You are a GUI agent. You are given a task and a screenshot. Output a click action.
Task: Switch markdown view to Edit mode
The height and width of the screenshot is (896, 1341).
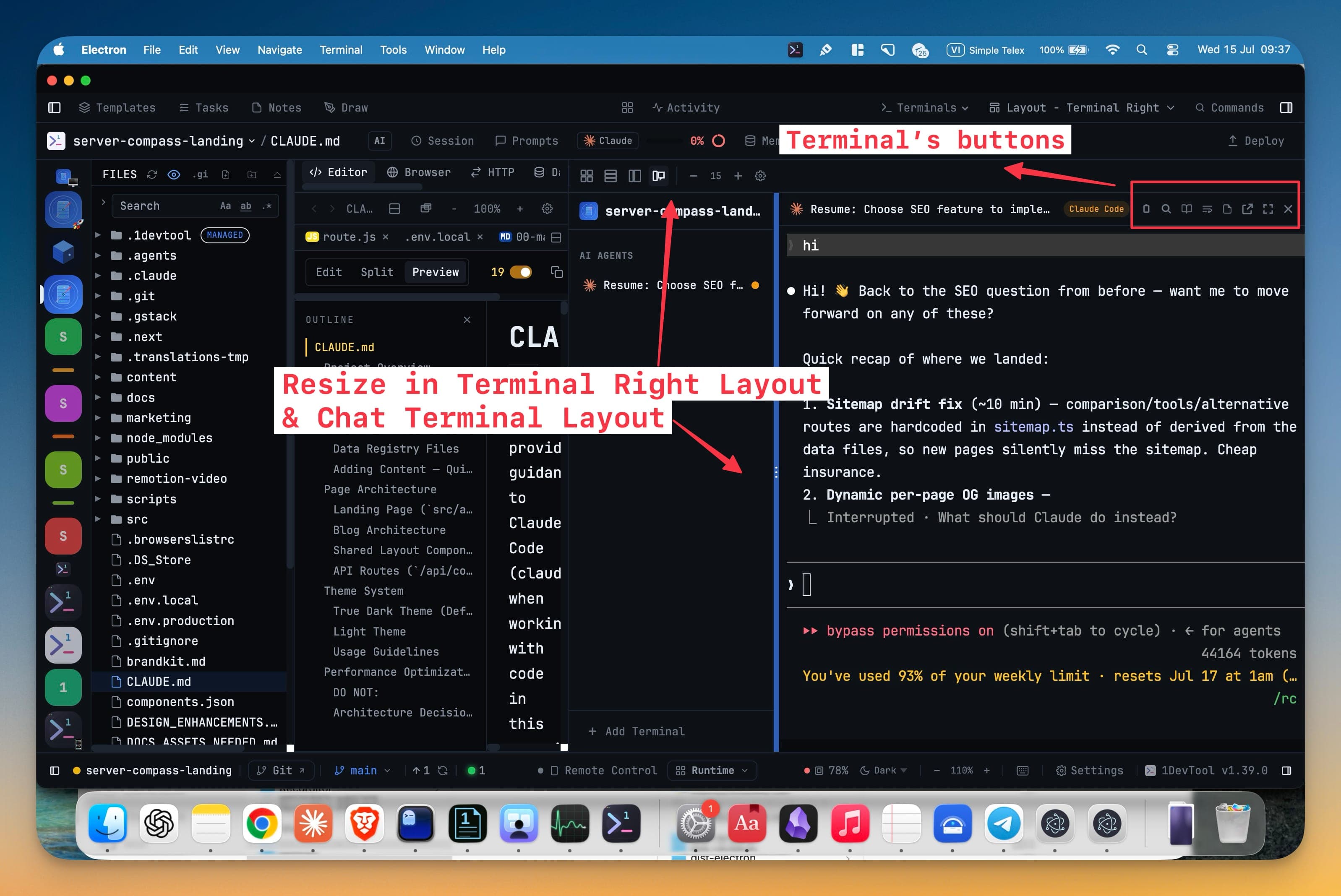[x=329, y=272]
